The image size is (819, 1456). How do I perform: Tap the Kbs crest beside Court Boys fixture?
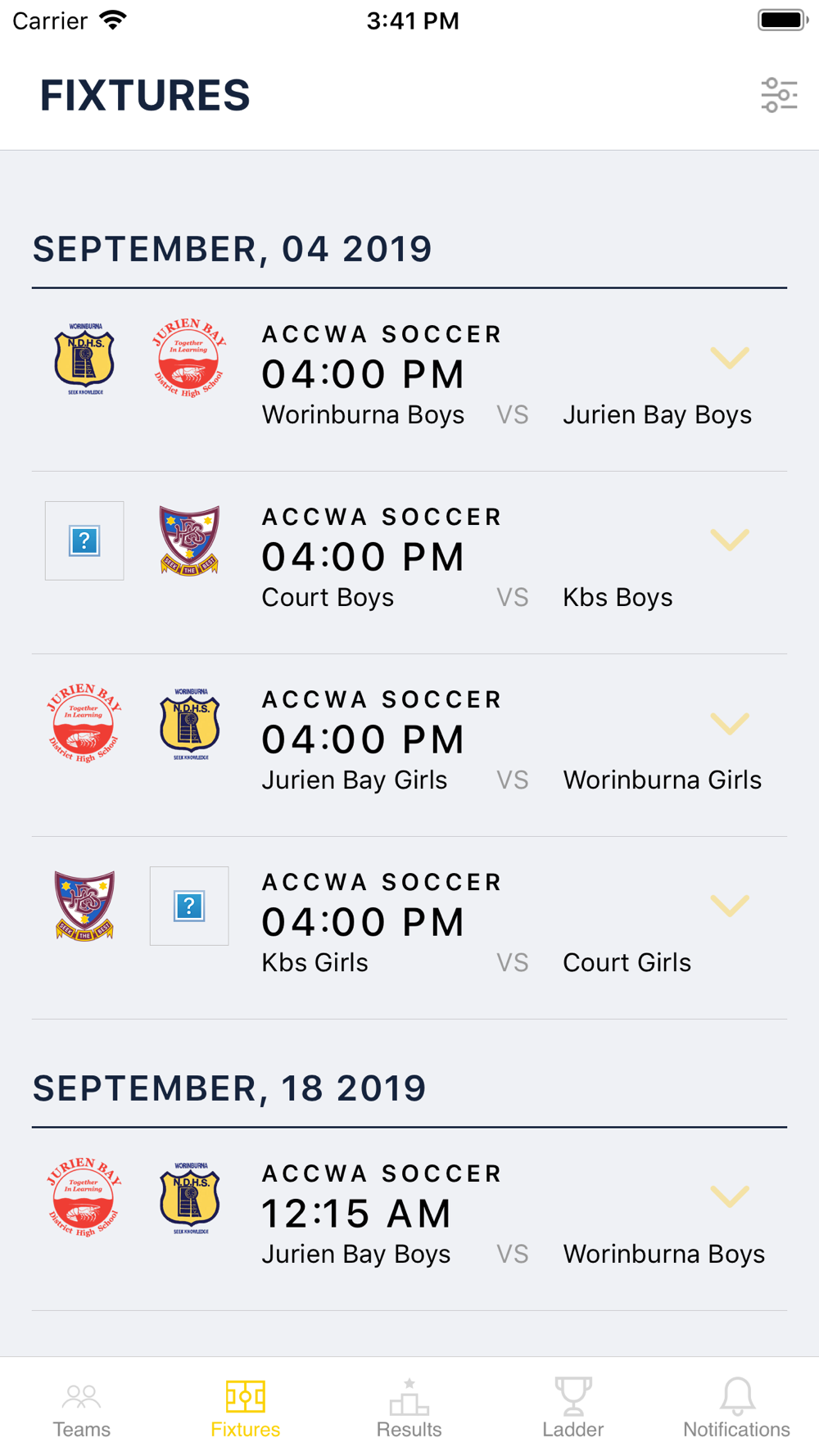tap(189, 540)
